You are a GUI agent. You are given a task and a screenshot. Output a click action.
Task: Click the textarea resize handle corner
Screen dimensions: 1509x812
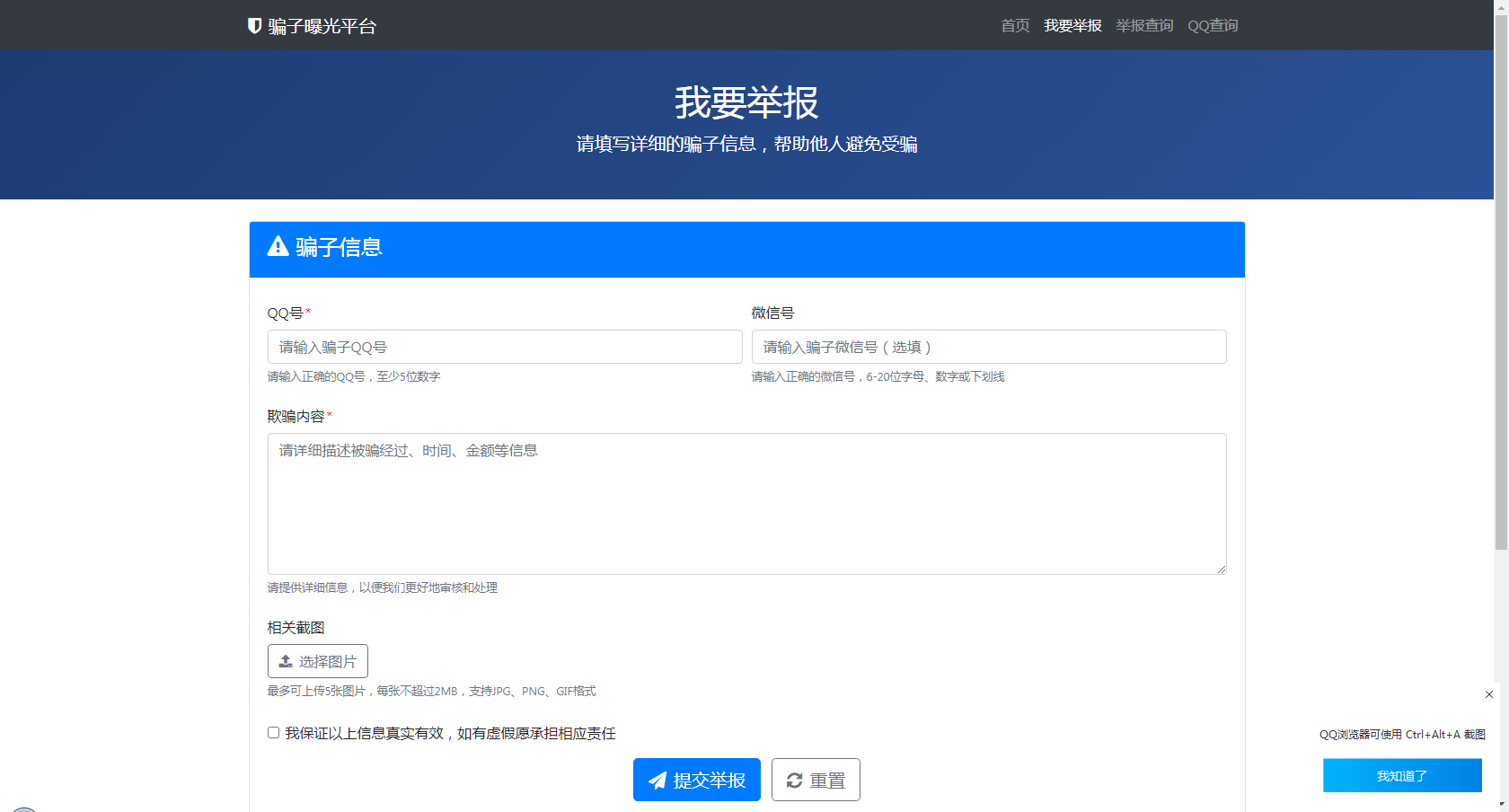tap(1221, 569)
